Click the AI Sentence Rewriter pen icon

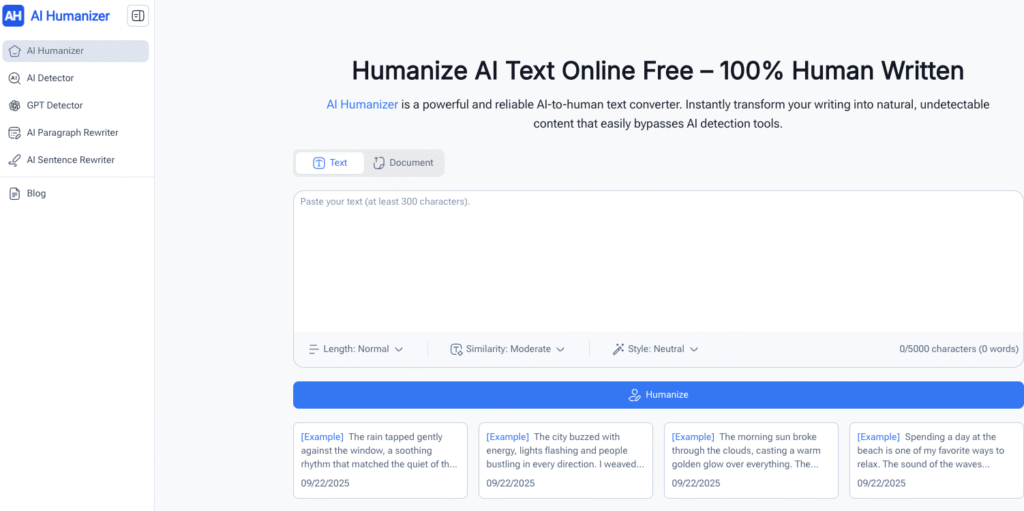tap(14, 160)
